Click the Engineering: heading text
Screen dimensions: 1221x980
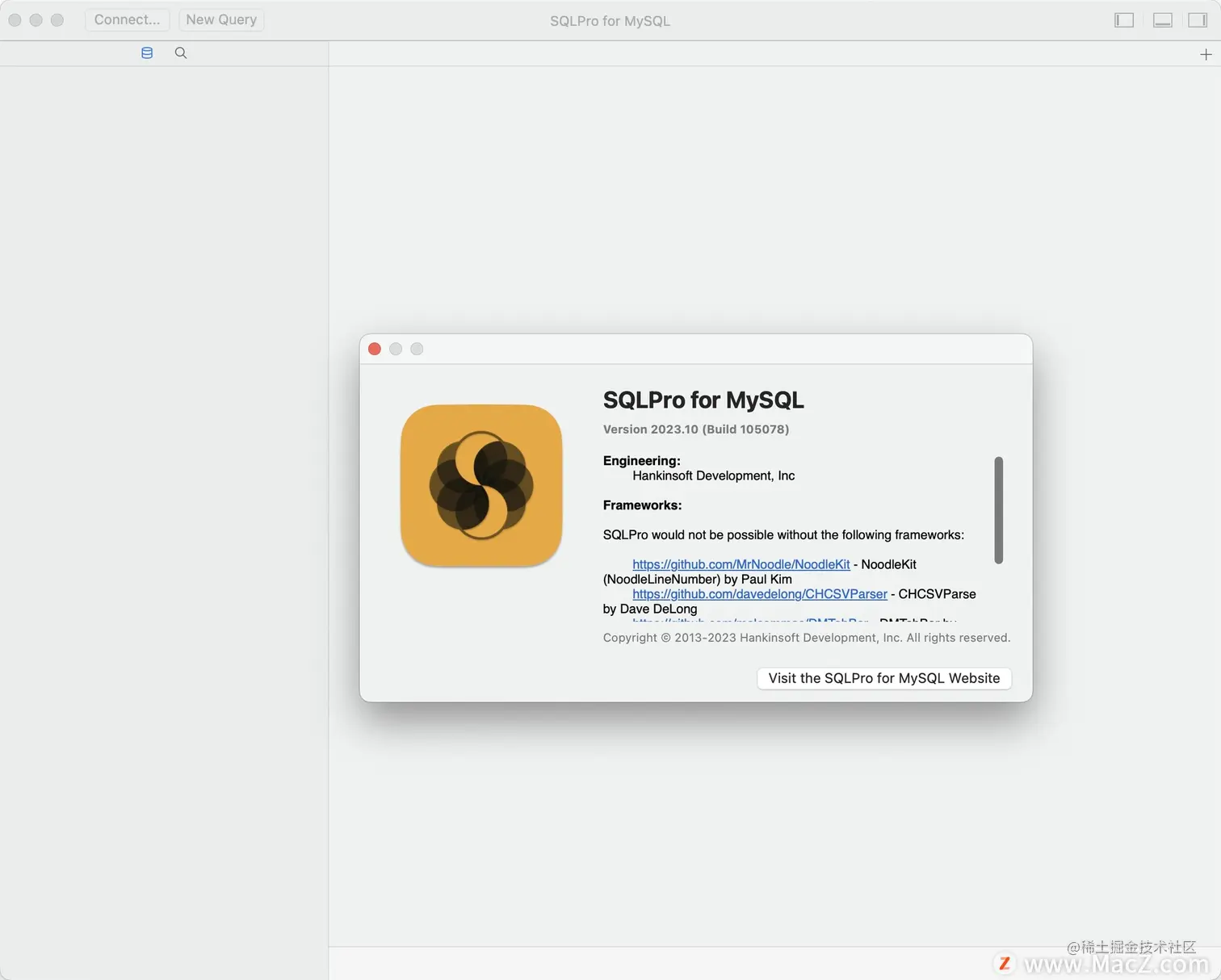pos(642,461)
